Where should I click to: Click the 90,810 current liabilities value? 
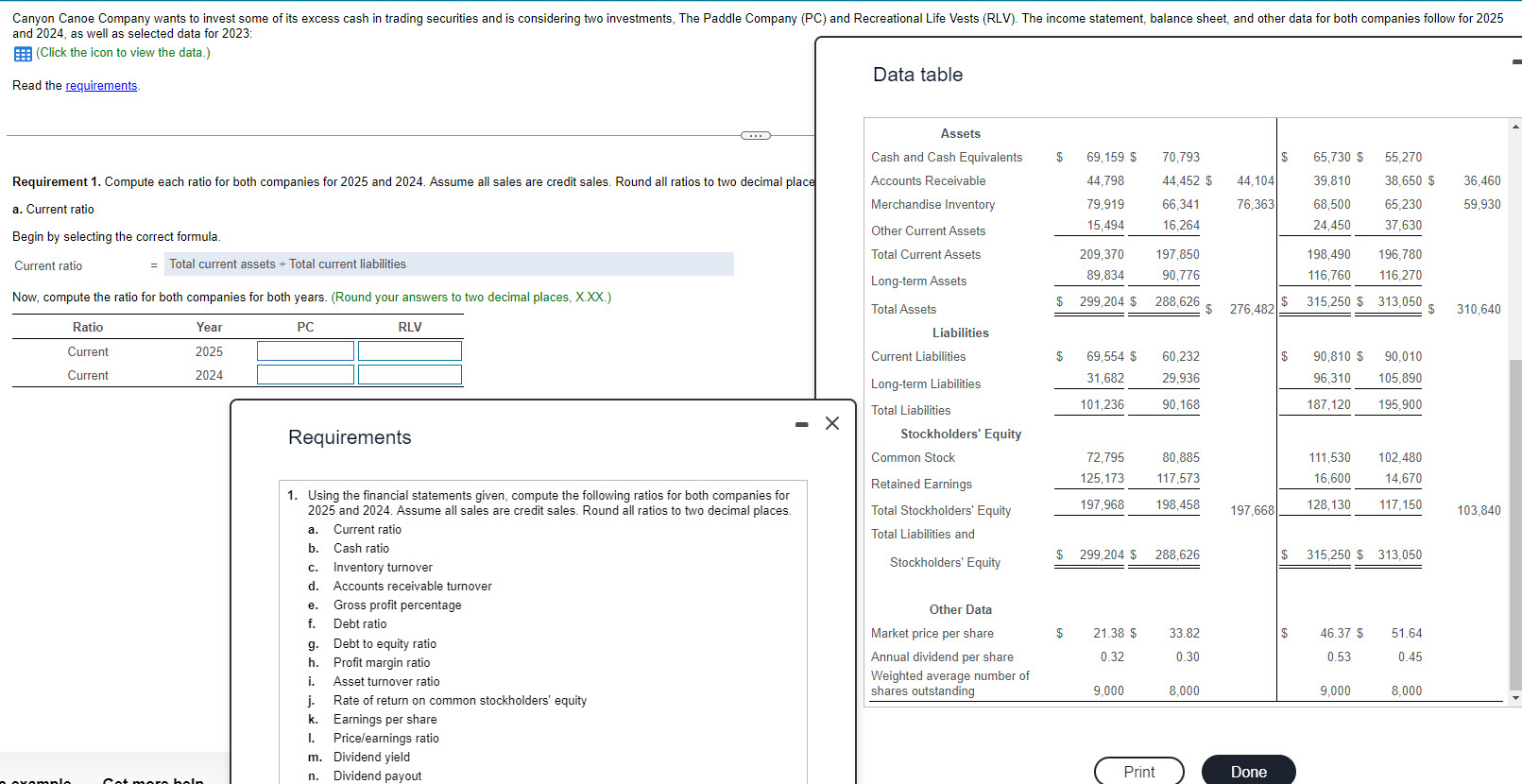[1332, 357]
